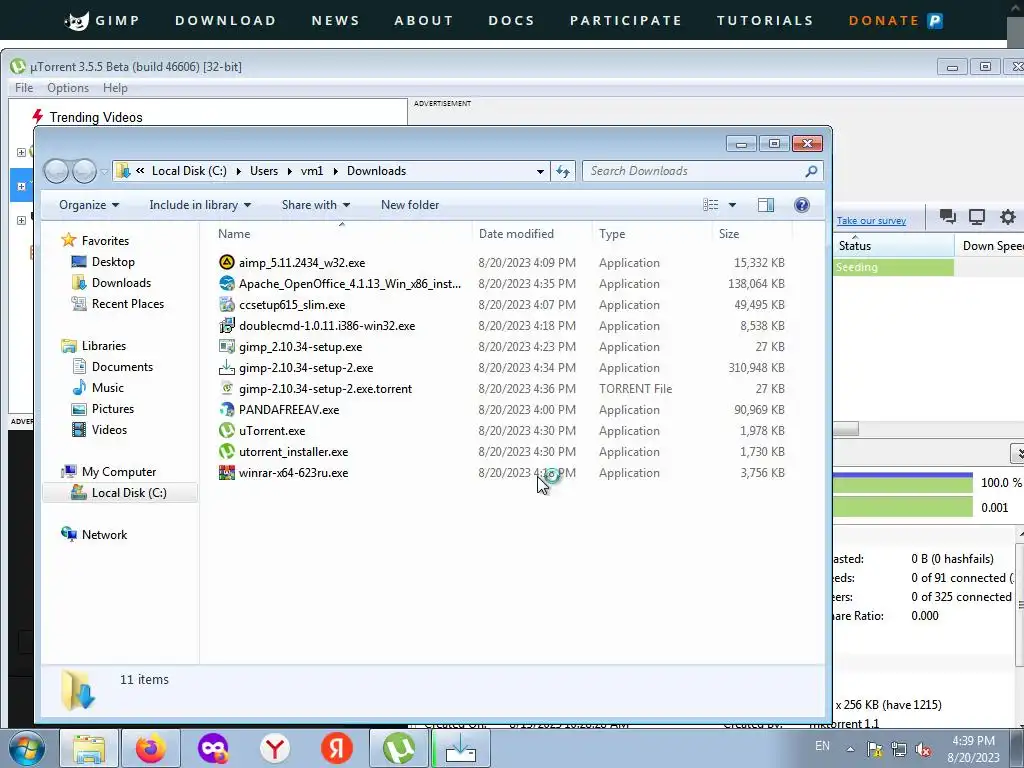The height and width of the screenshot is (768, 1024).
Task: Open the GIMP Docs page
Action: (x=511, y=21)
